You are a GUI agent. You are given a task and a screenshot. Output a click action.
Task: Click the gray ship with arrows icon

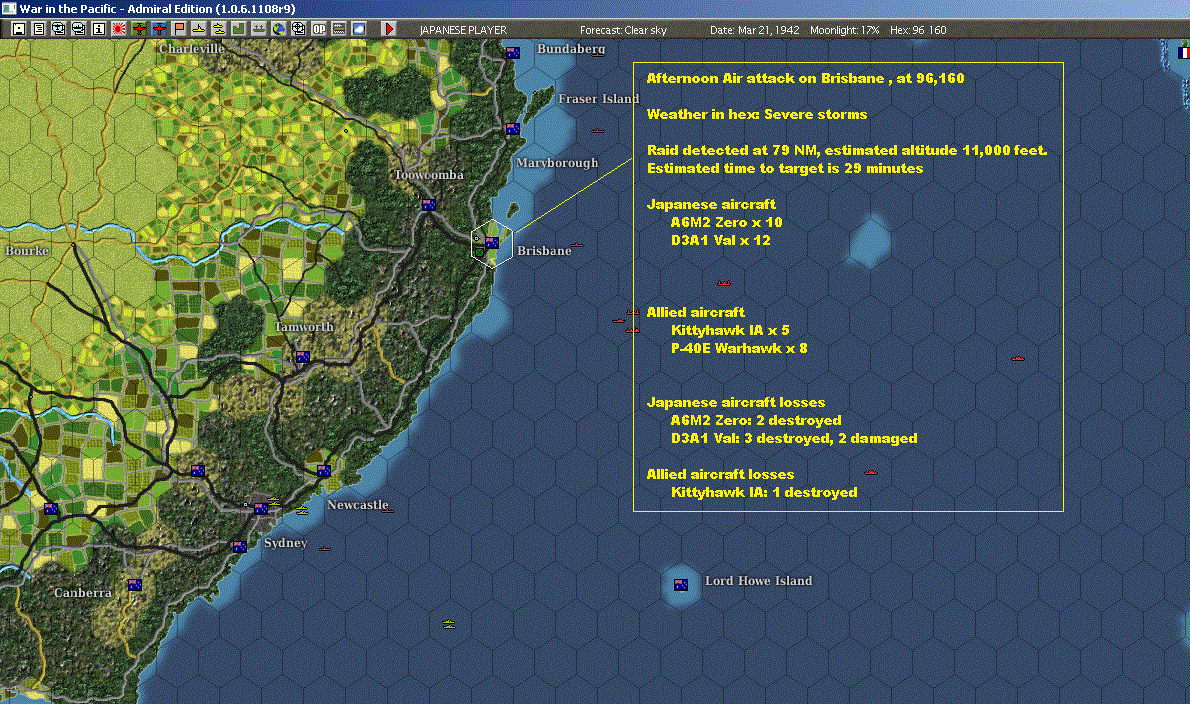coord(259,29)
